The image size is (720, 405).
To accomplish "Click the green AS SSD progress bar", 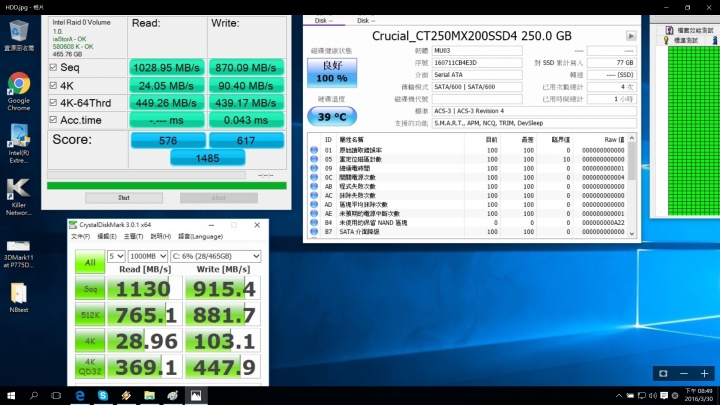I will click(167, 186).
